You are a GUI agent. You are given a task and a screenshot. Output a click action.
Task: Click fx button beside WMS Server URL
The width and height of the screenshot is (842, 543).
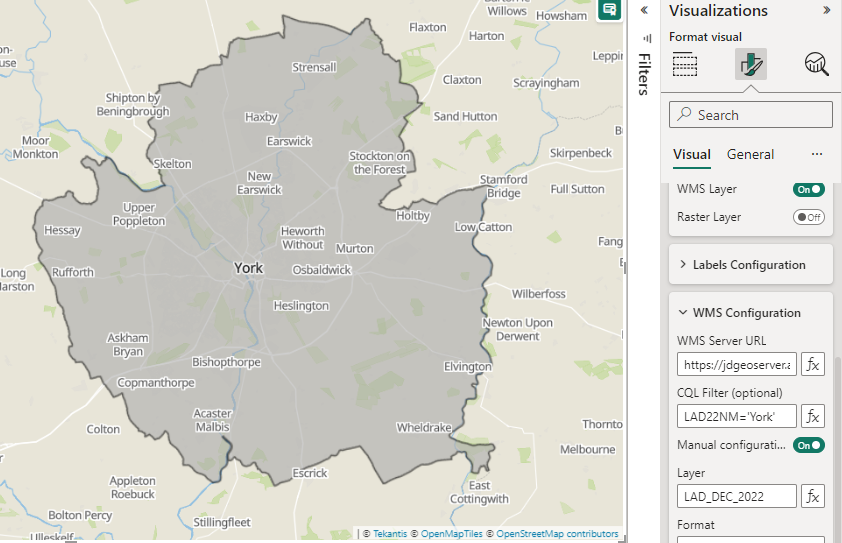(813, 364)
